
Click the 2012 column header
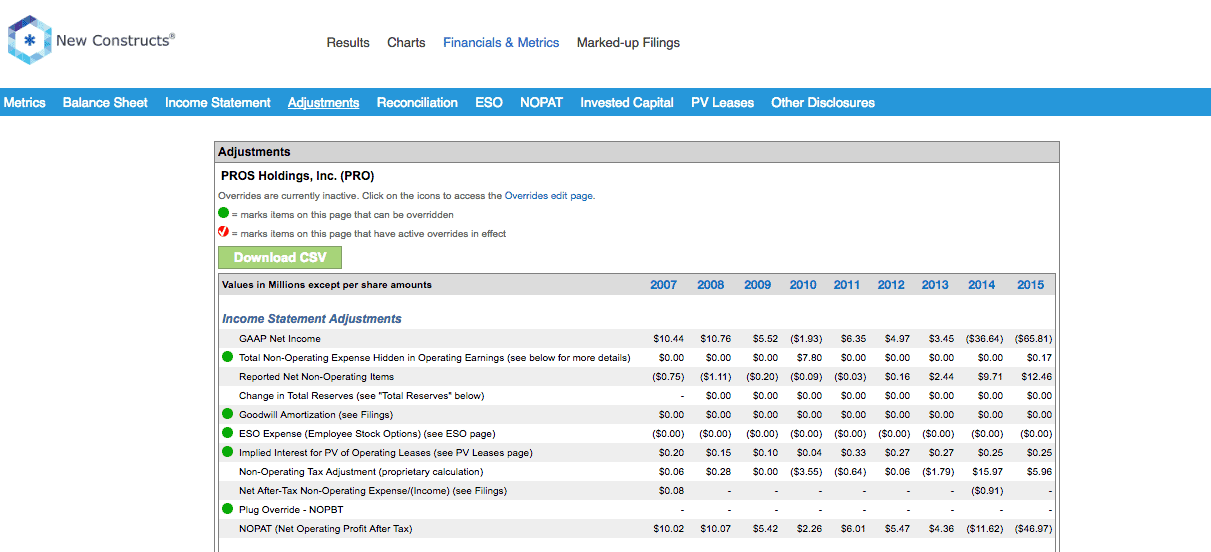pyautogui.click(x=891, y=285)
